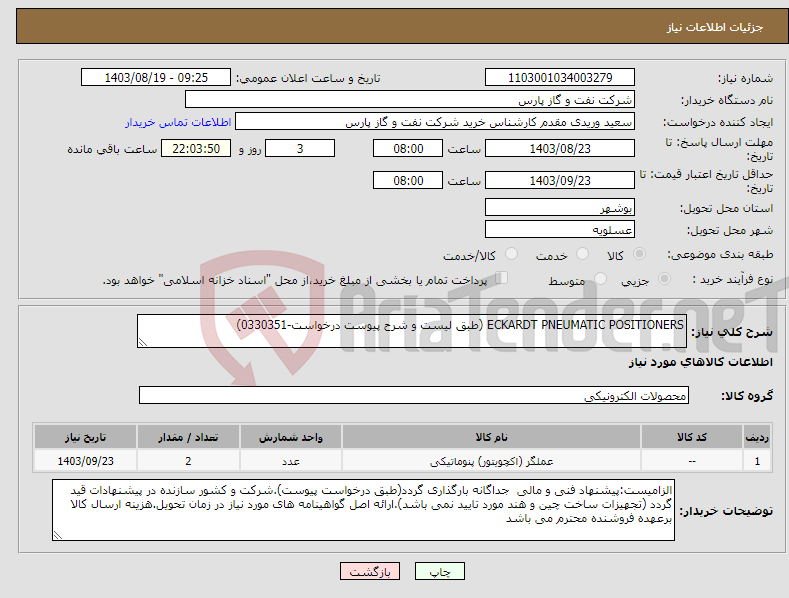Click item name عملگر (اکچویتور) پنوماتیکی cell

click(x=491, y=461)
